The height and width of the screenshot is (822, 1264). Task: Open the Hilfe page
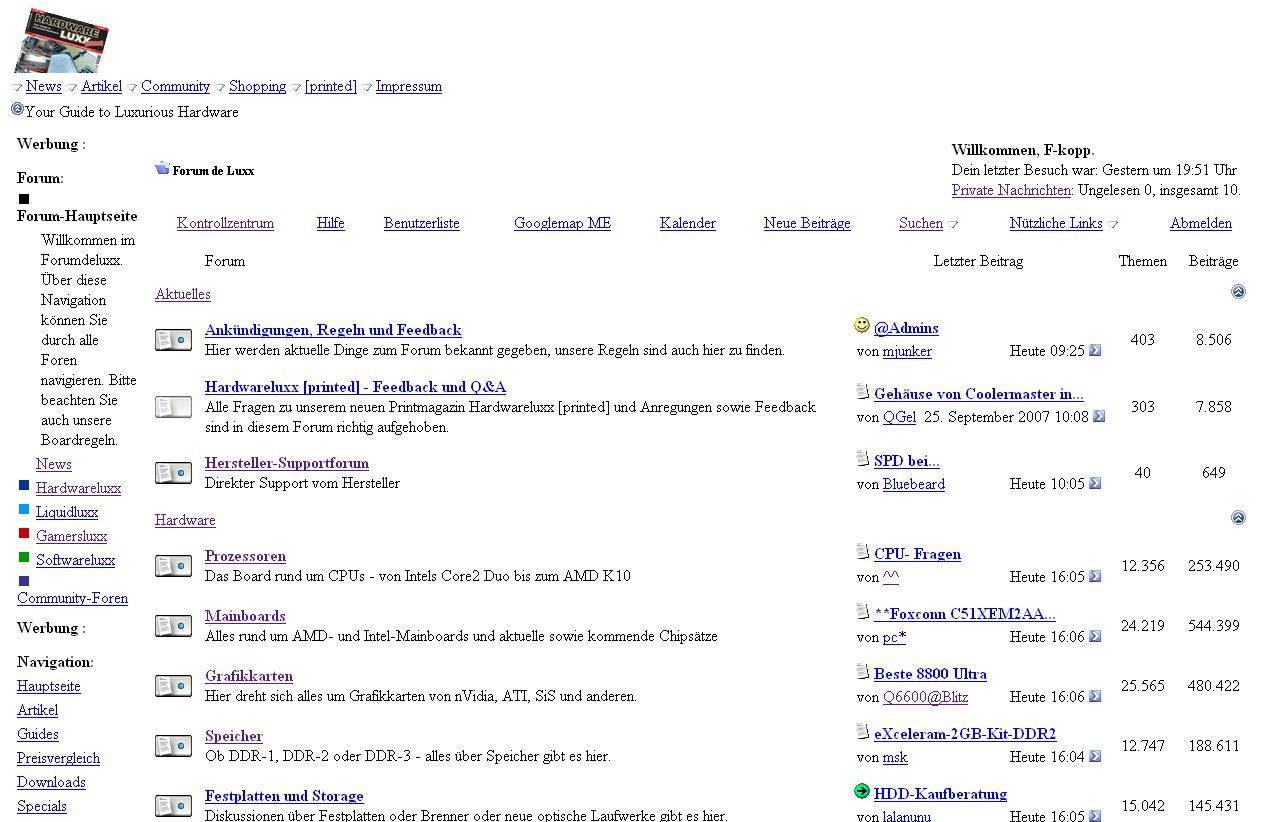pos(331,223)
